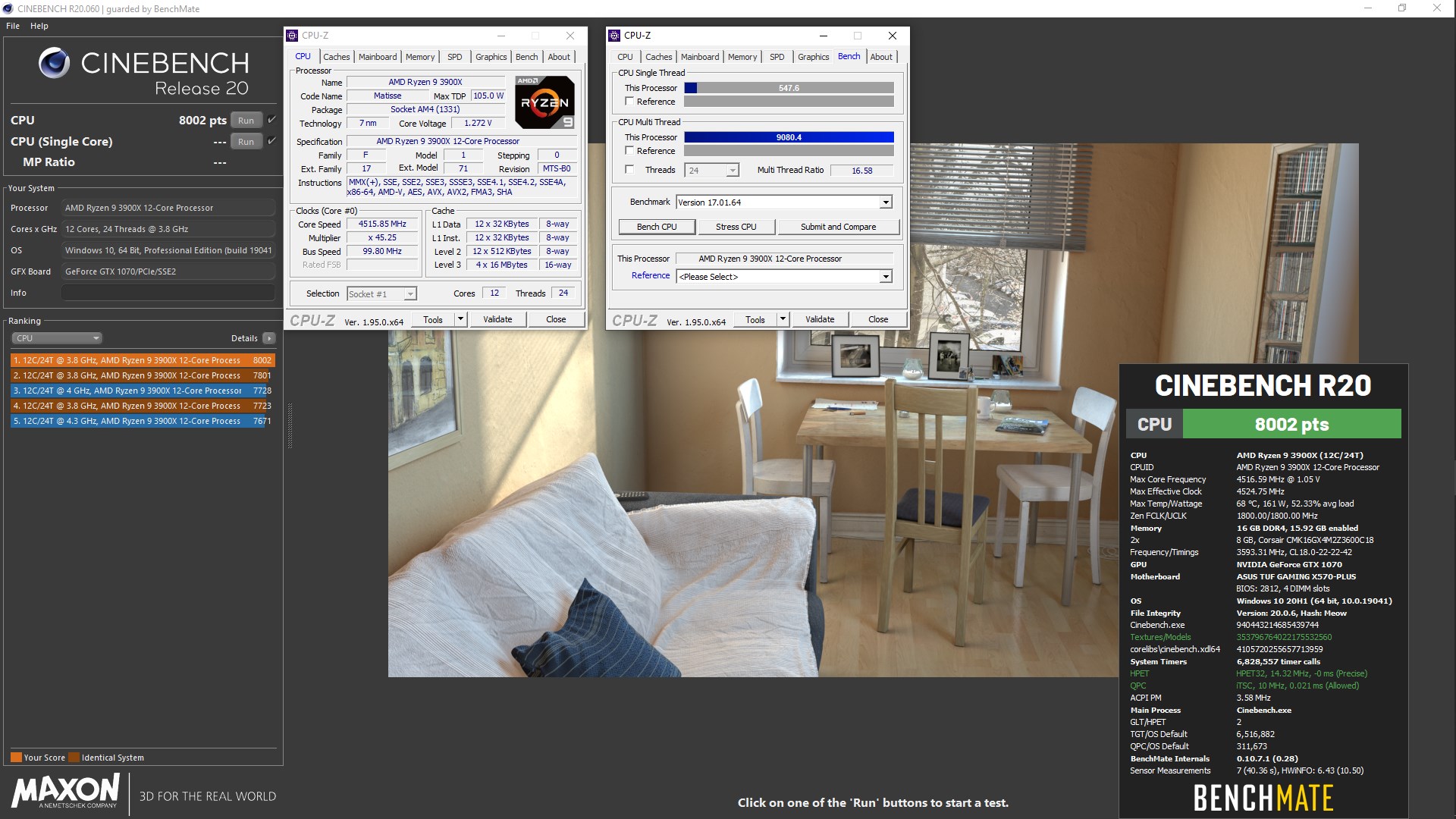
Task: Minimize the right CPU-Z window
Action: pyautogui.click(x=823, y=36)
